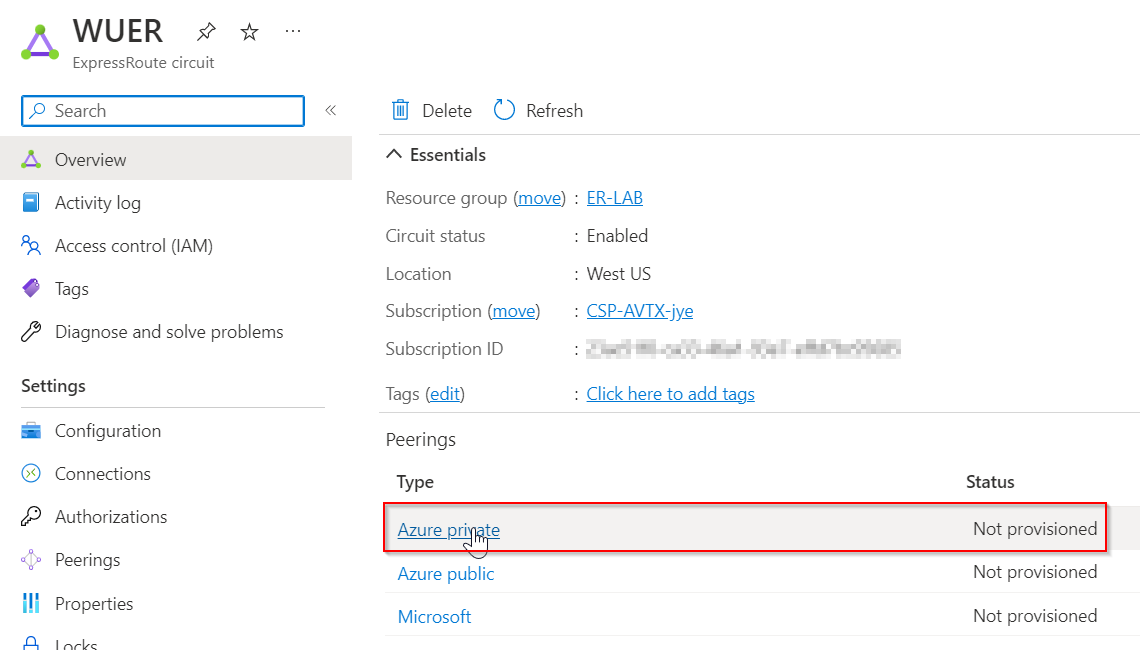This screenshot has width=1140, height=650.
Task: Go to Access control (IAM)
Action: click(x=134, y=246)
